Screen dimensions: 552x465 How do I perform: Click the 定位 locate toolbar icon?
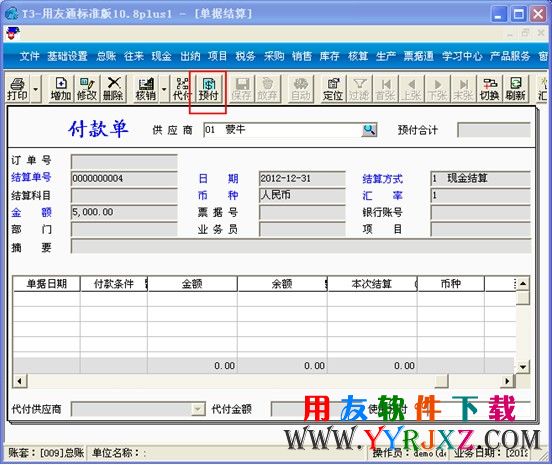(x=333, y=89)
